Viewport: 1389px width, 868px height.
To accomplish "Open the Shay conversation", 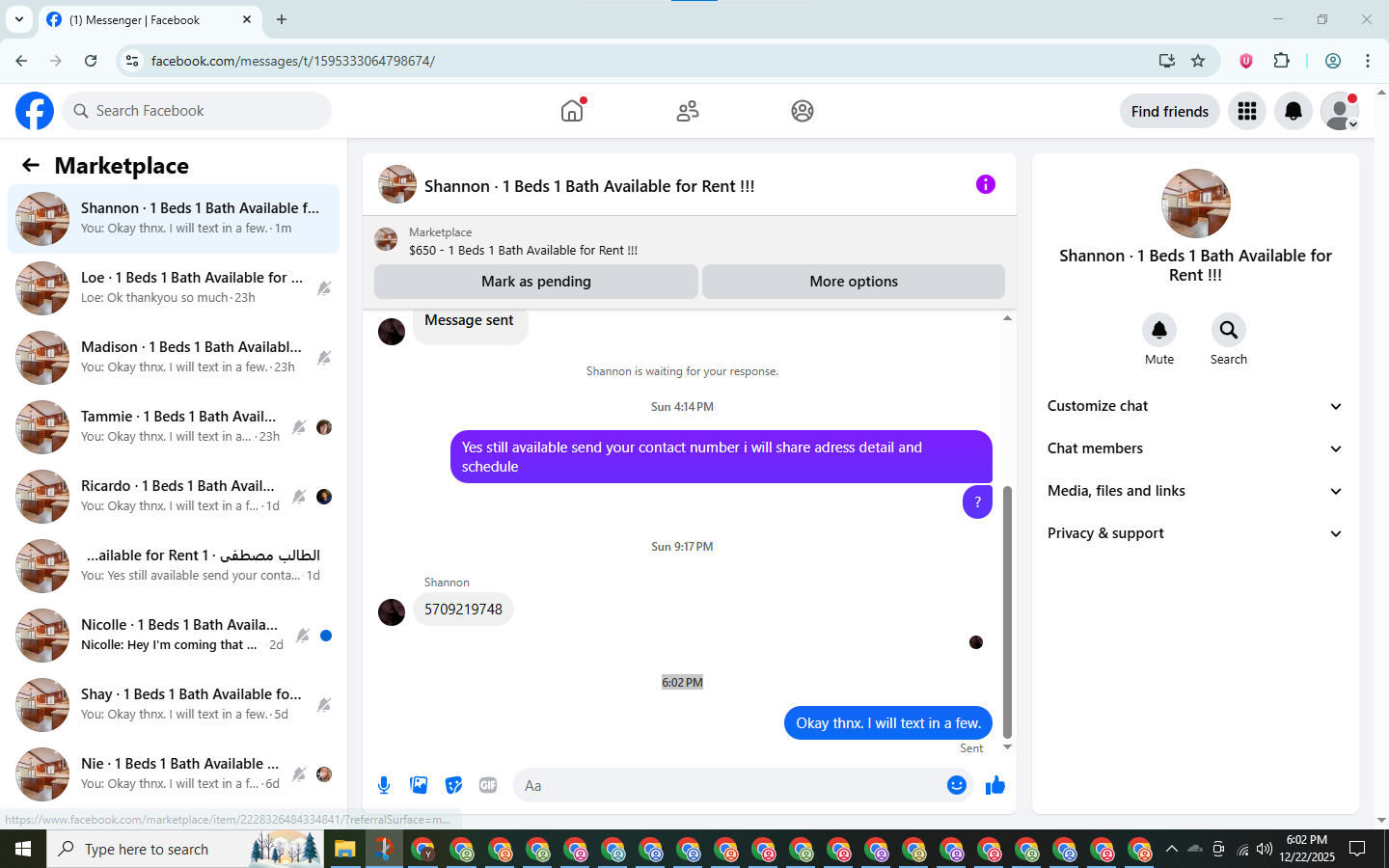I will tap(174, 705).
